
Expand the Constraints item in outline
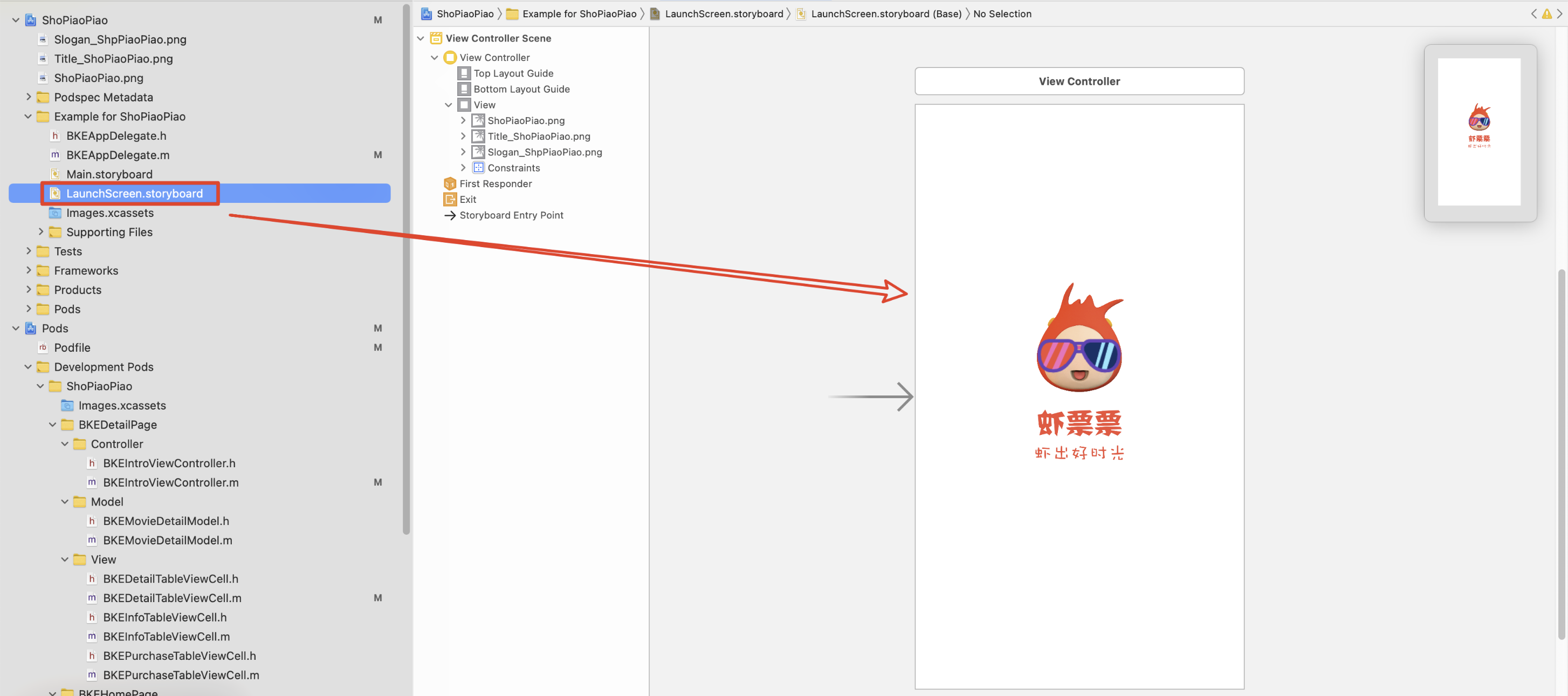[x=463, y=167]
